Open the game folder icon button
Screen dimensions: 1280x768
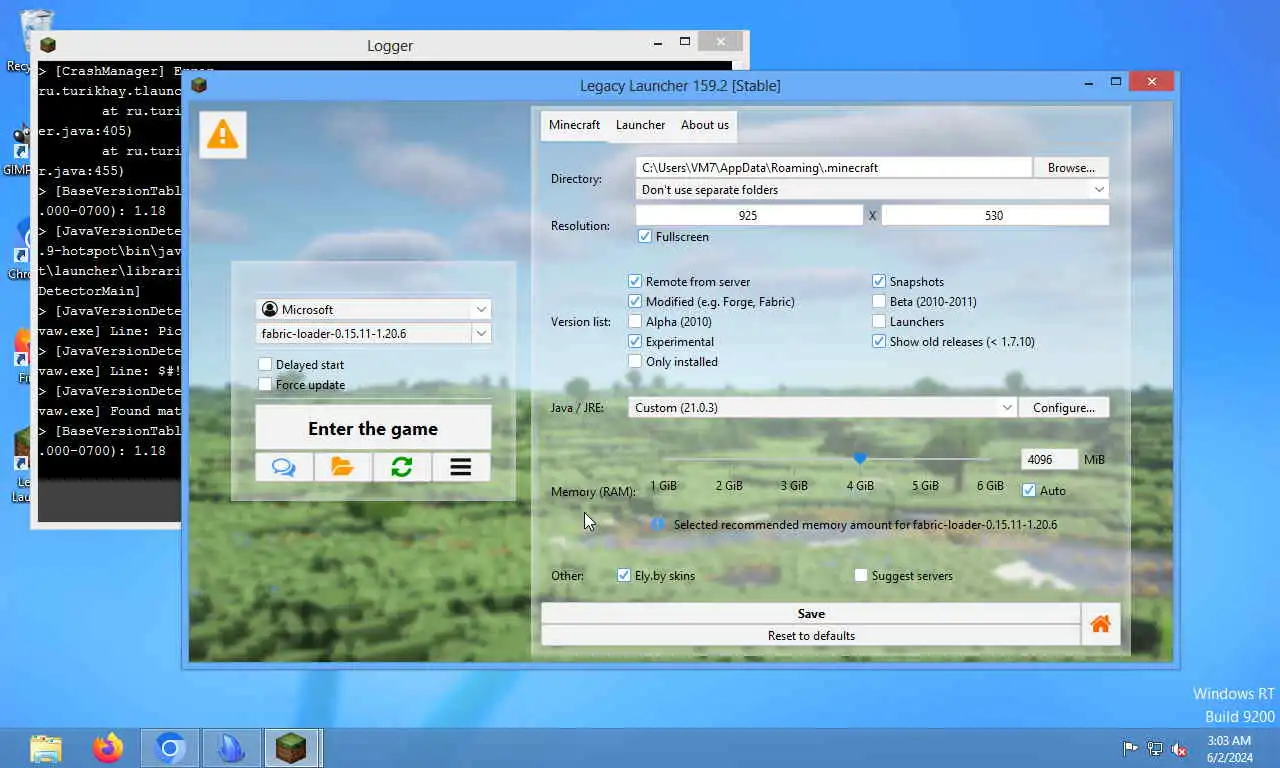343,467
